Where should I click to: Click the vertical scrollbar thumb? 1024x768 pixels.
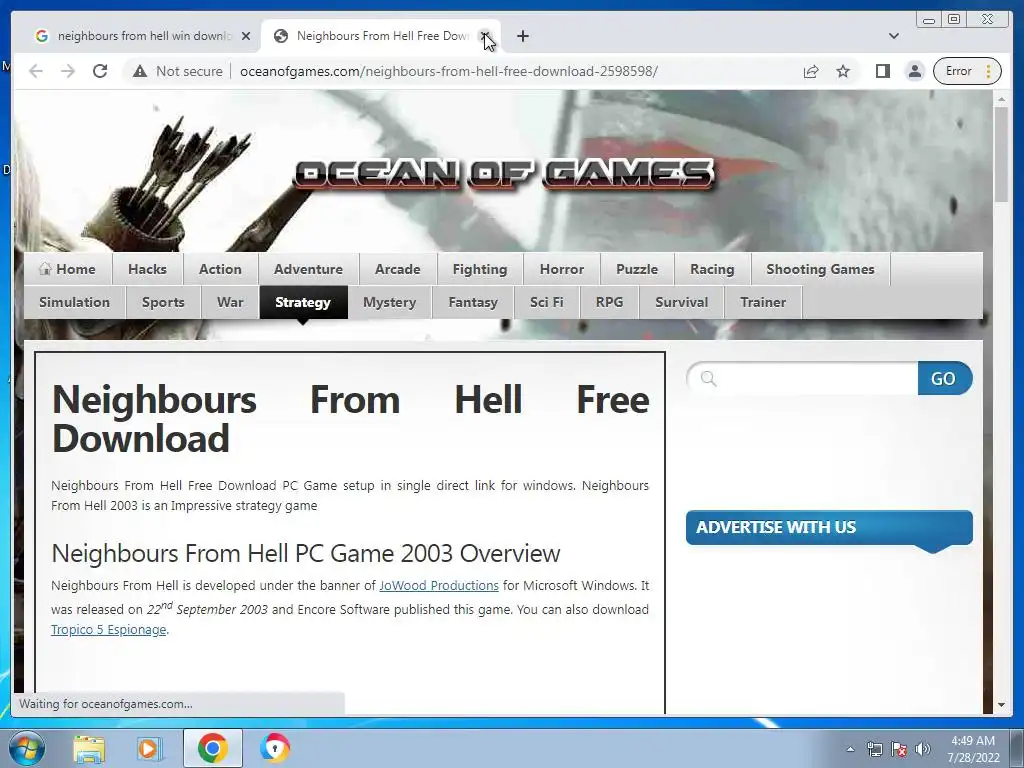click(1001, 155)
